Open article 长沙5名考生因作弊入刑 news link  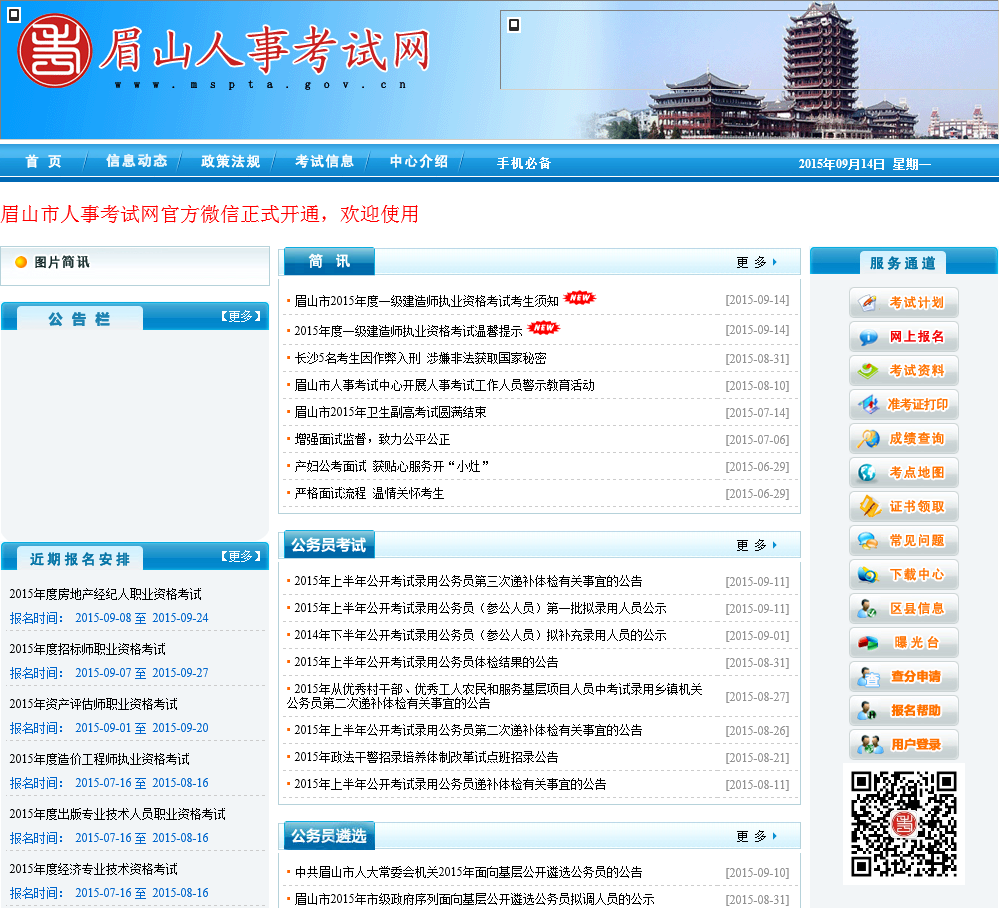point(420,358)
